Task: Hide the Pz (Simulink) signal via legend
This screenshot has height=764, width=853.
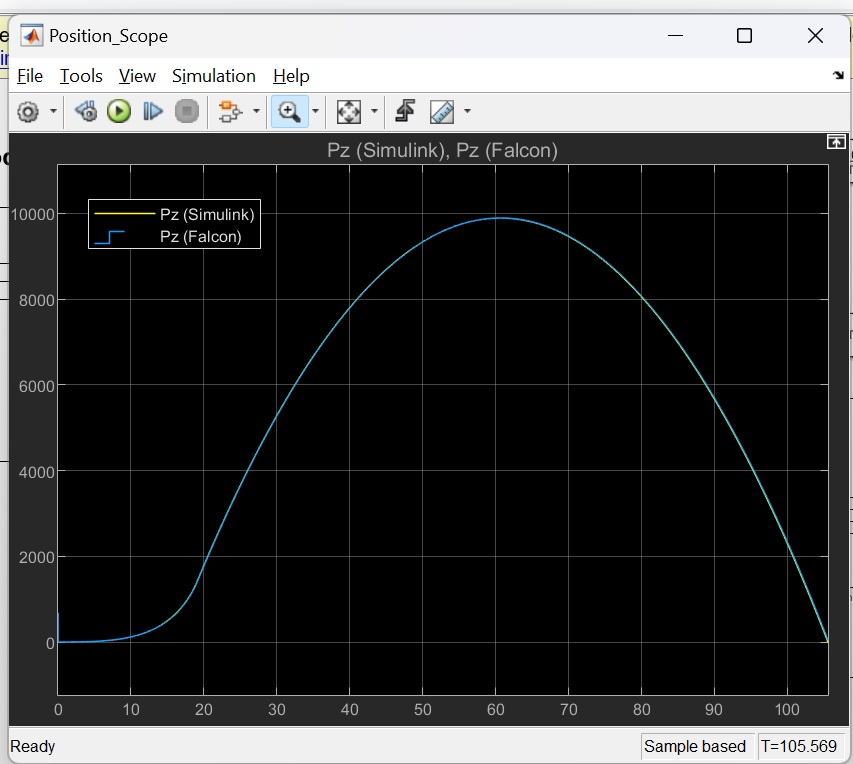Action: (x=205, y=214)
